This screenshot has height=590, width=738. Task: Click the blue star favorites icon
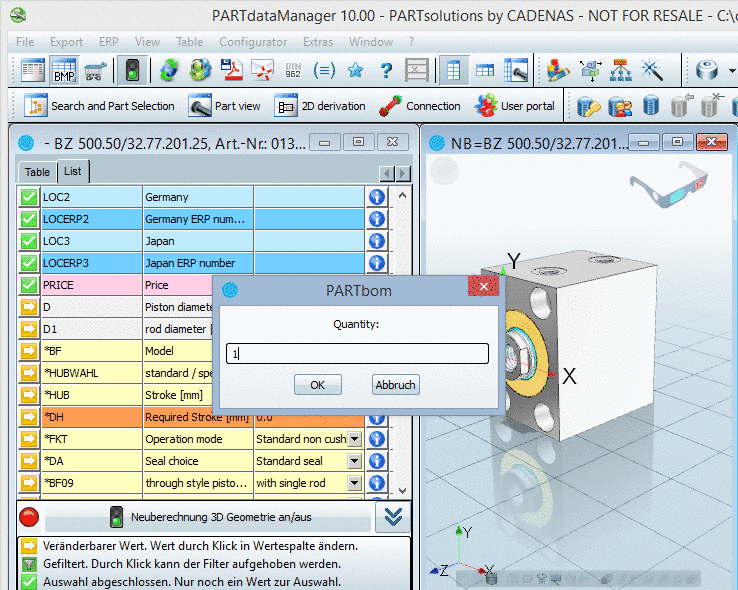click(355, 71)
